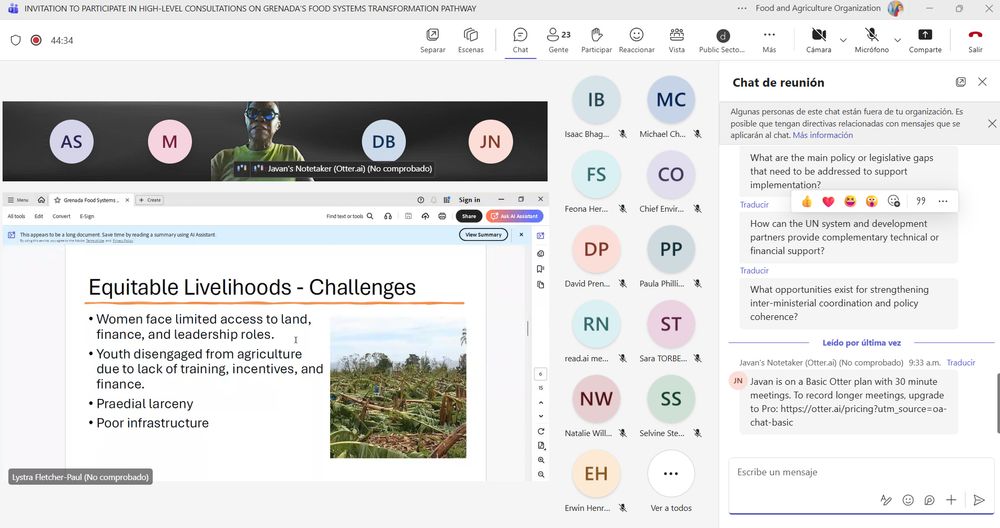1000x528 pixels.
Task: Open the Edit menu in Acrobat
Action: 39,216
